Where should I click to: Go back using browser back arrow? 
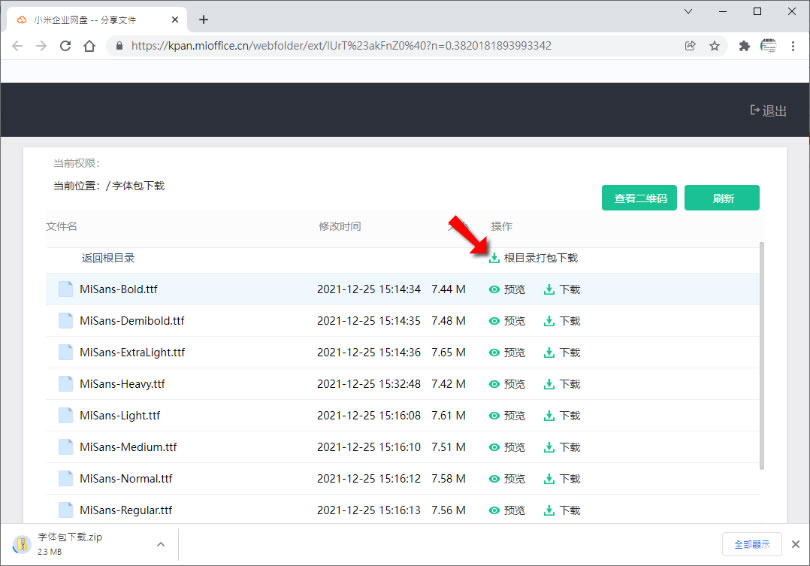[18, 46]
